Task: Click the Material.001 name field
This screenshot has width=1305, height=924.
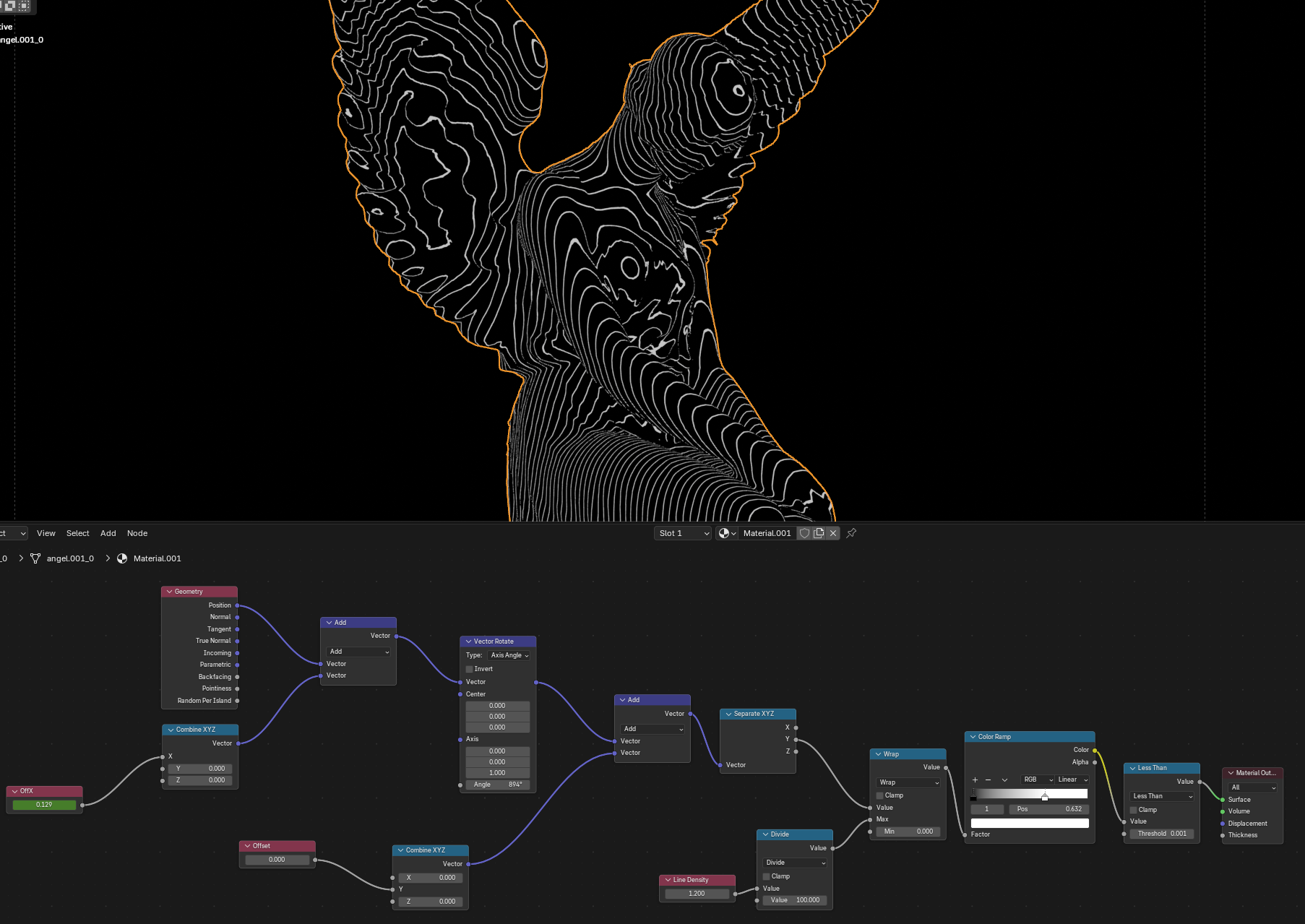Action: pyautogui.click(x=767, y=533)
